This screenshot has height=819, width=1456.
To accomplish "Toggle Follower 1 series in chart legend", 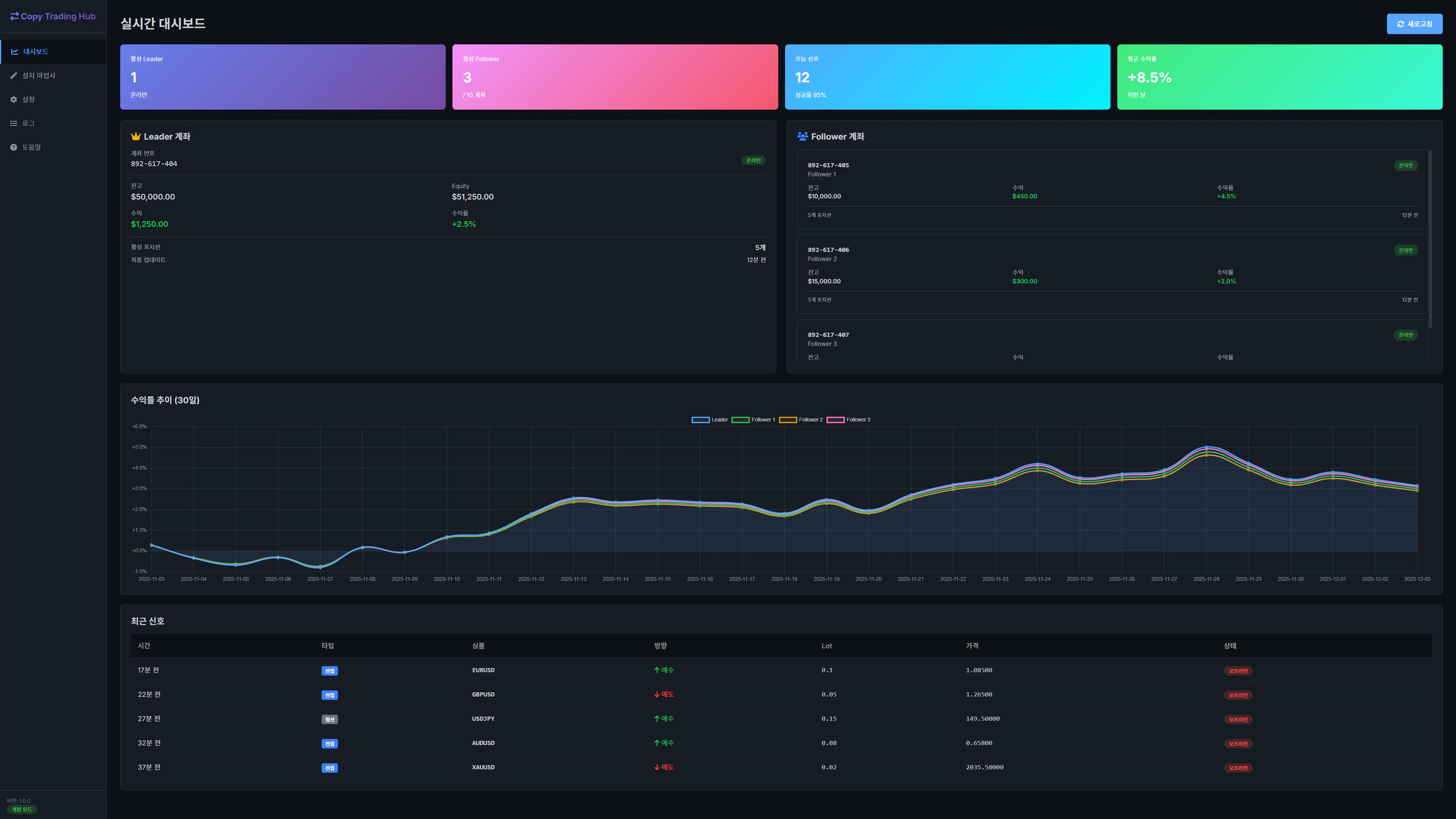I will [x=740, y=420].
